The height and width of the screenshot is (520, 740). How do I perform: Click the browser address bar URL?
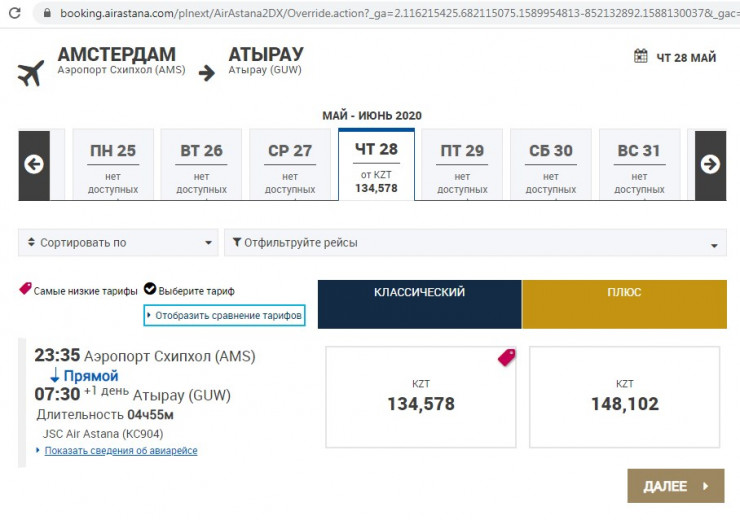click(390, 13)
